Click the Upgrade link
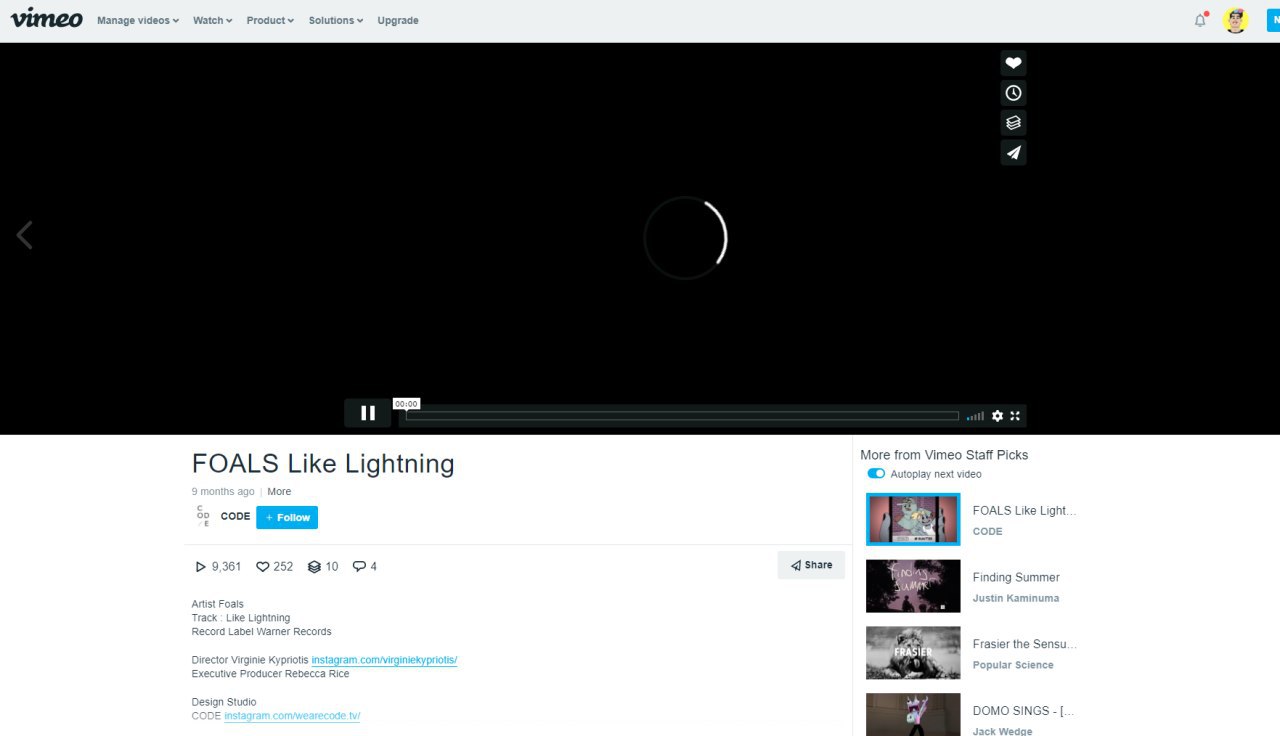1280x736 pixels. [x=398, y=20]
